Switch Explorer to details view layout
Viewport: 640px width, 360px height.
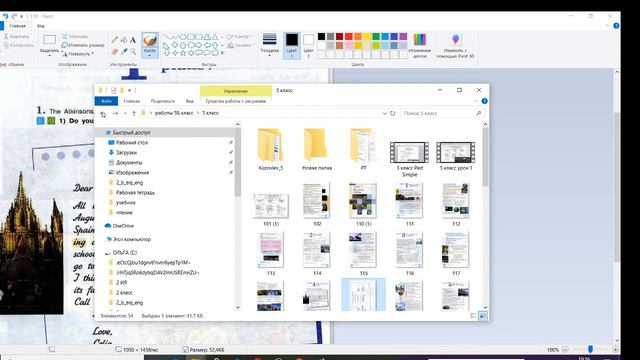point(473,316)
